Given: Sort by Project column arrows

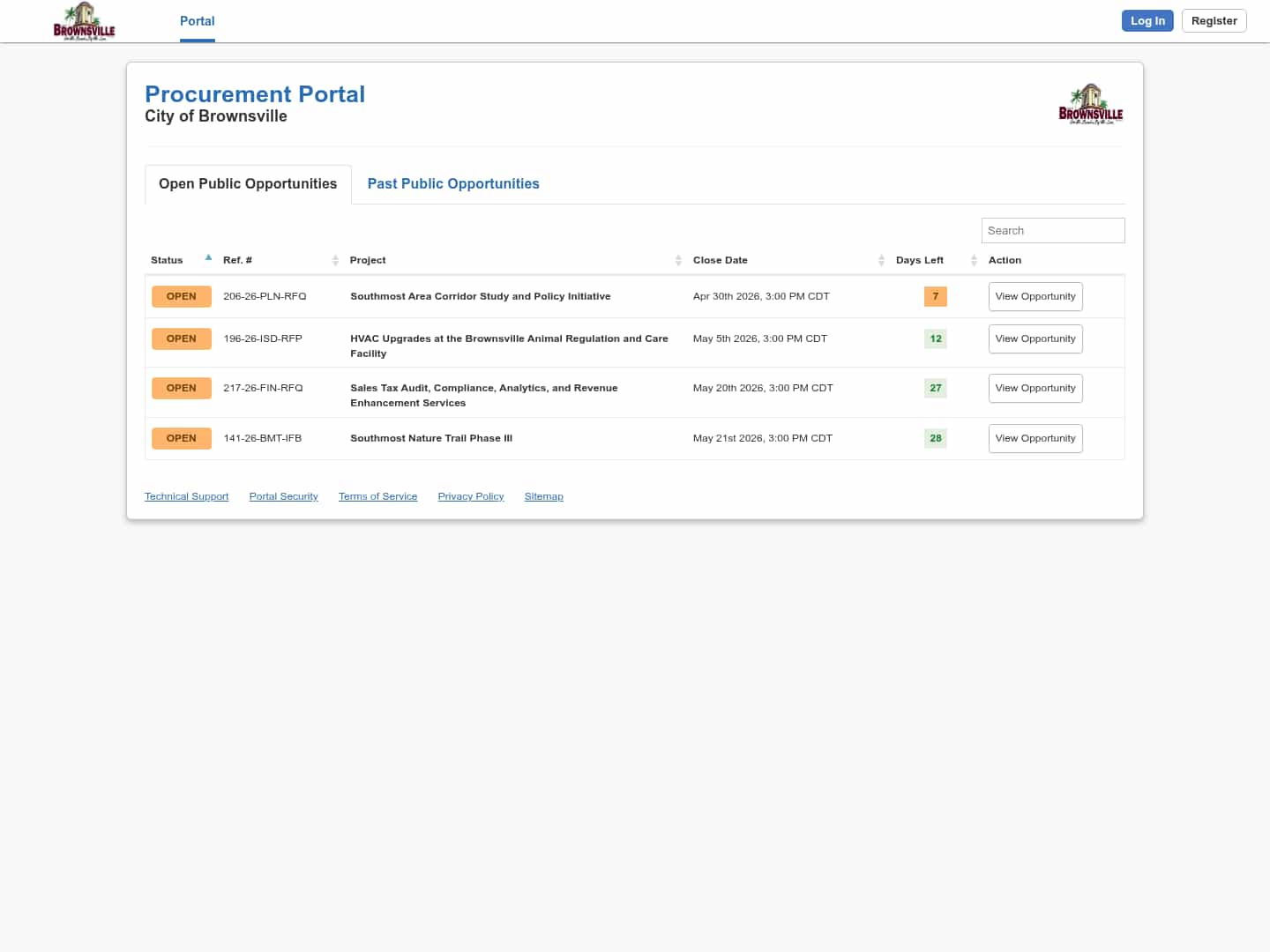Looking at the screenshot, I should pos(678,260).
